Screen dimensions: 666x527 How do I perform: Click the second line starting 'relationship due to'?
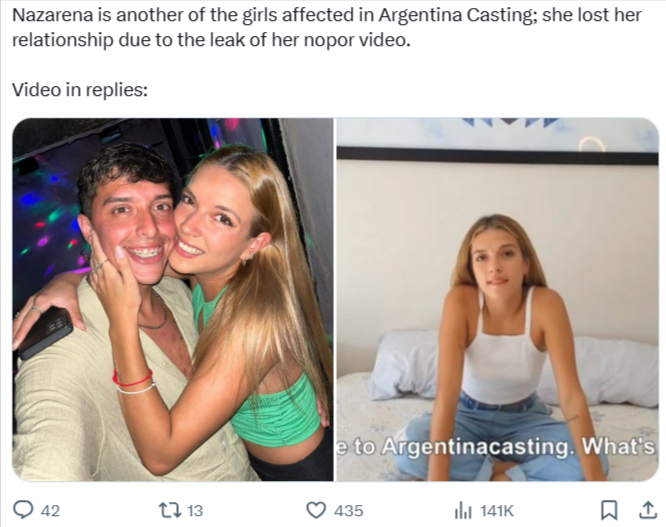[x=211, y=40]
